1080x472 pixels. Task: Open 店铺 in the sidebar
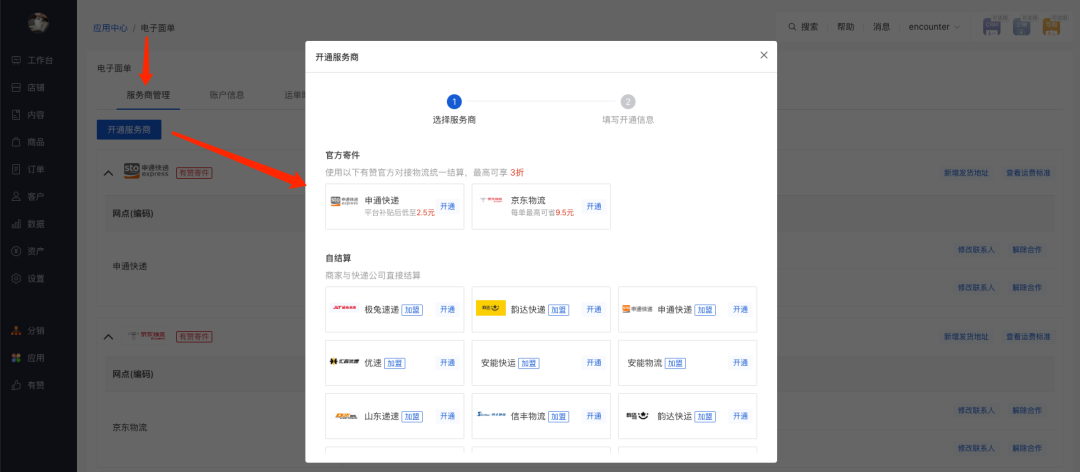28,88
